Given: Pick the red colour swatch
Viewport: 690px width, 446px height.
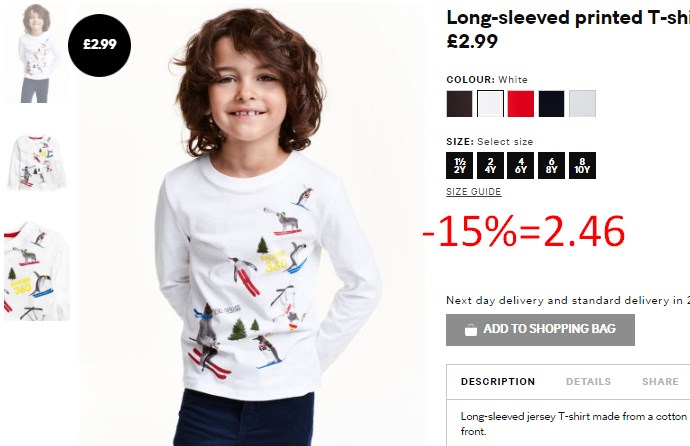Looking at the screenshot, I should click(521, 104).
